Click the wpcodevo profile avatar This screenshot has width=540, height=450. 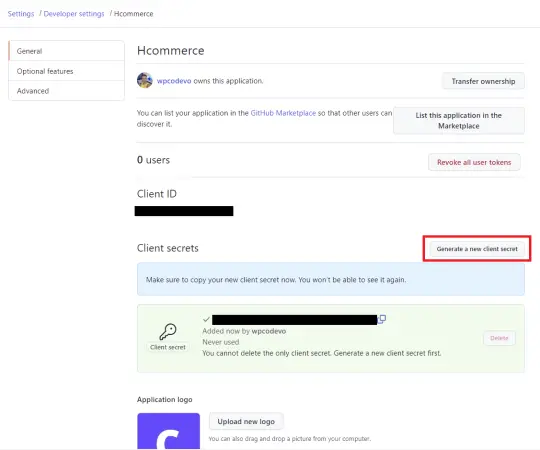(x=145, y=80)
